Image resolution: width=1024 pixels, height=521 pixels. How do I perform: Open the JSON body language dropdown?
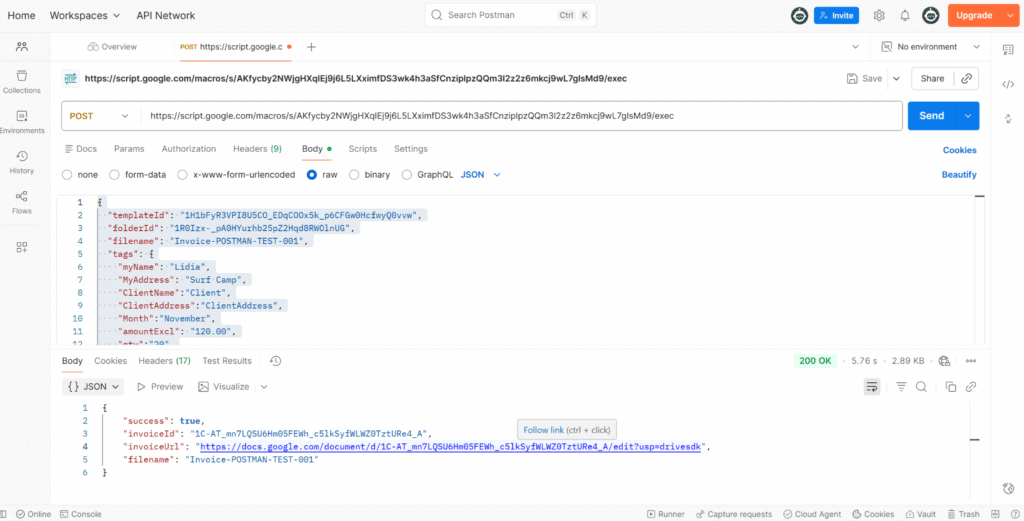tap(481, 174)
